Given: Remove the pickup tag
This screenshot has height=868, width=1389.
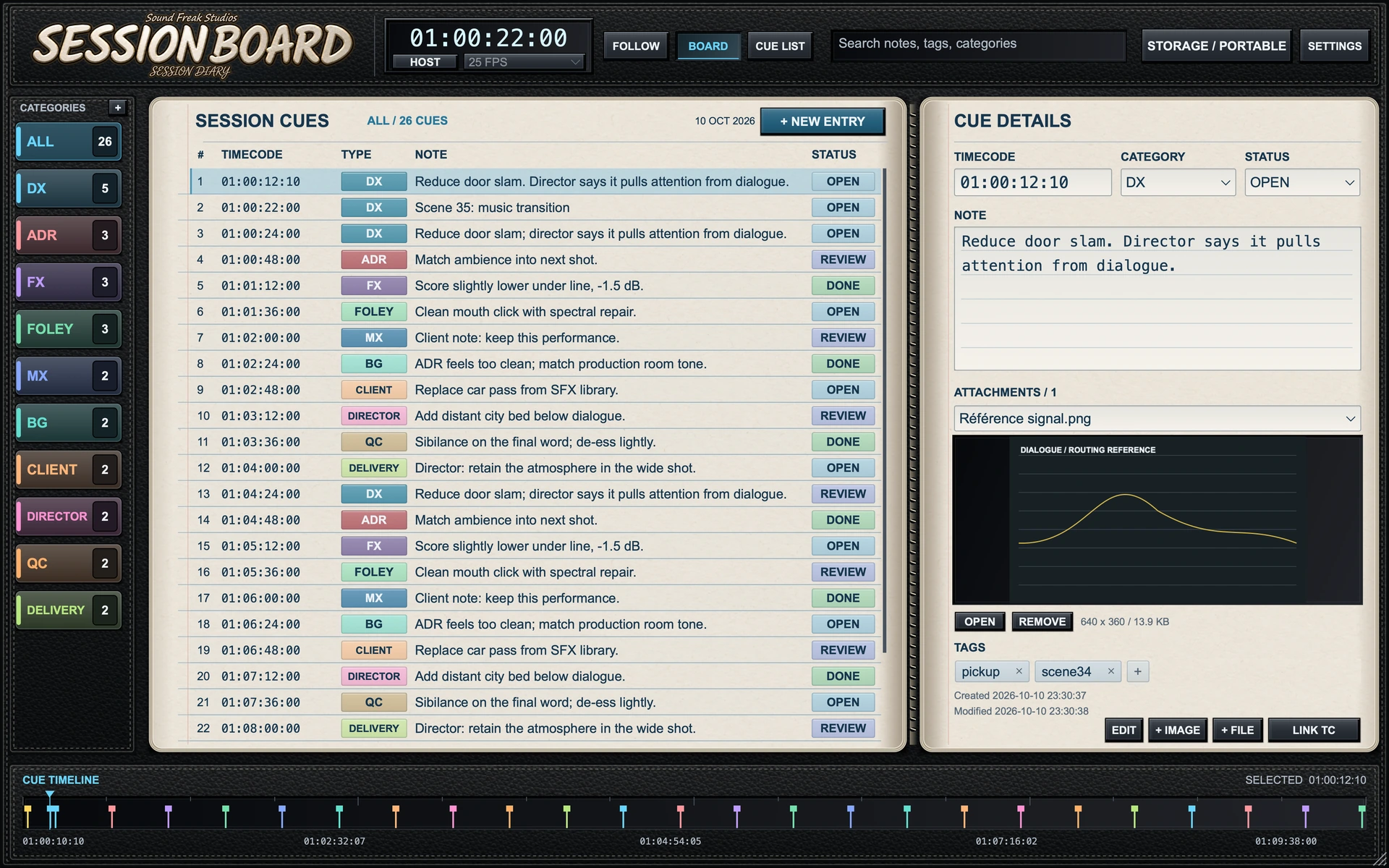Looking at the screenshot, I should pos(1019,671).
